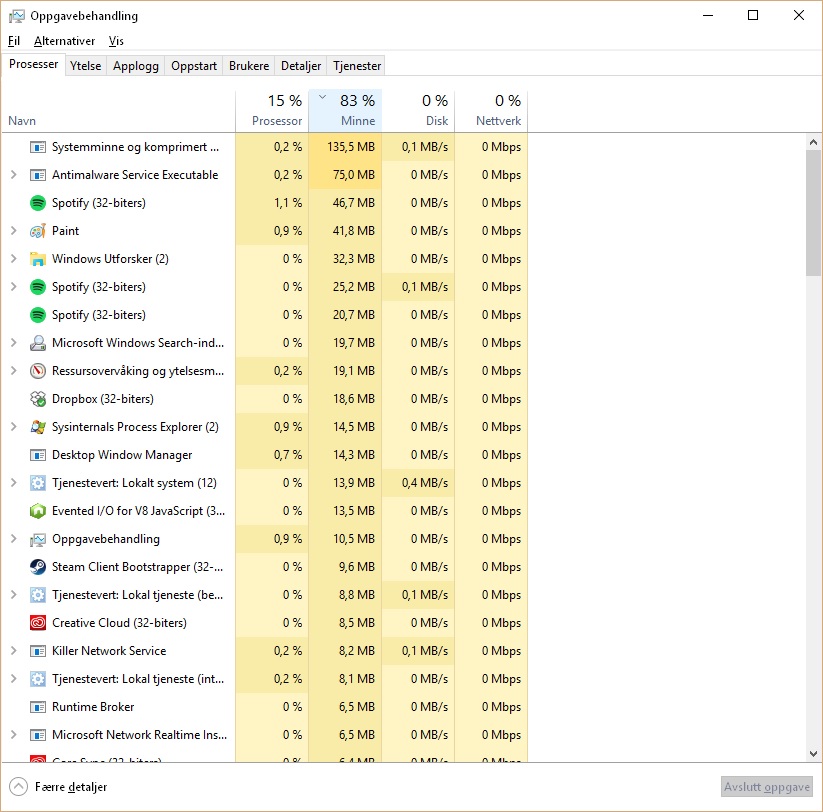Expand the Microsoft Windows Search-indexer group
The width and height of the screenshot is (823, 812).
[x=14, y=343]
